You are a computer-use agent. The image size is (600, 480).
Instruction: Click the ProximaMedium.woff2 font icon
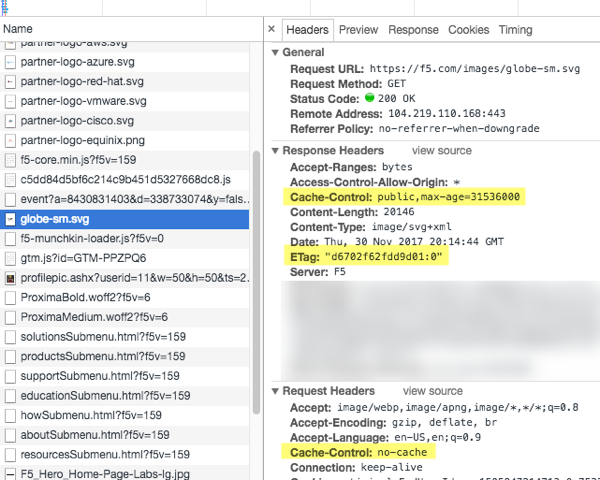[x=10, y=317]
